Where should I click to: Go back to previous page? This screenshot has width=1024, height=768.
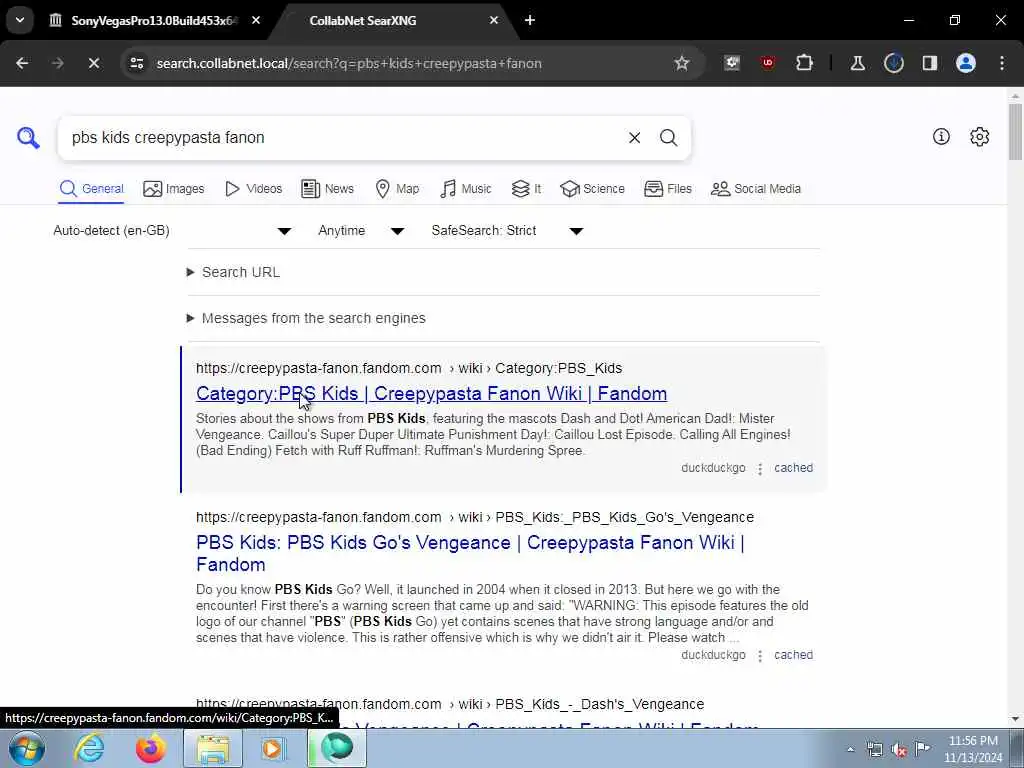point(22,63)
